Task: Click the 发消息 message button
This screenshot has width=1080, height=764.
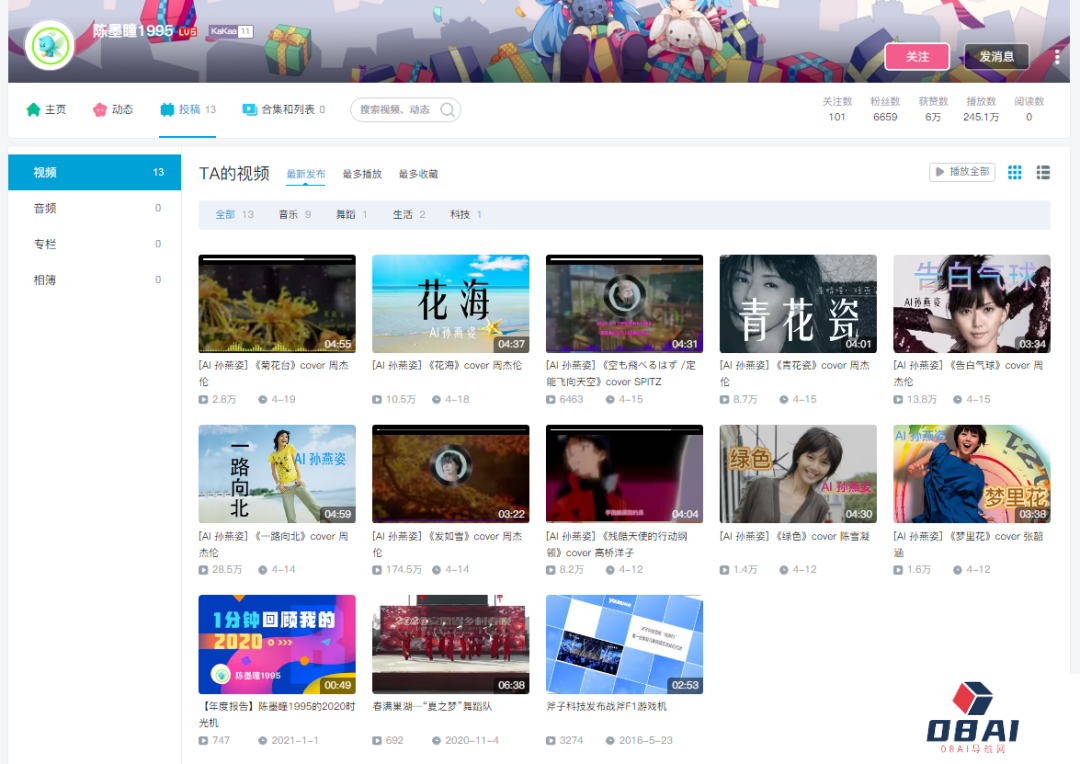Action: pos(996,57)
